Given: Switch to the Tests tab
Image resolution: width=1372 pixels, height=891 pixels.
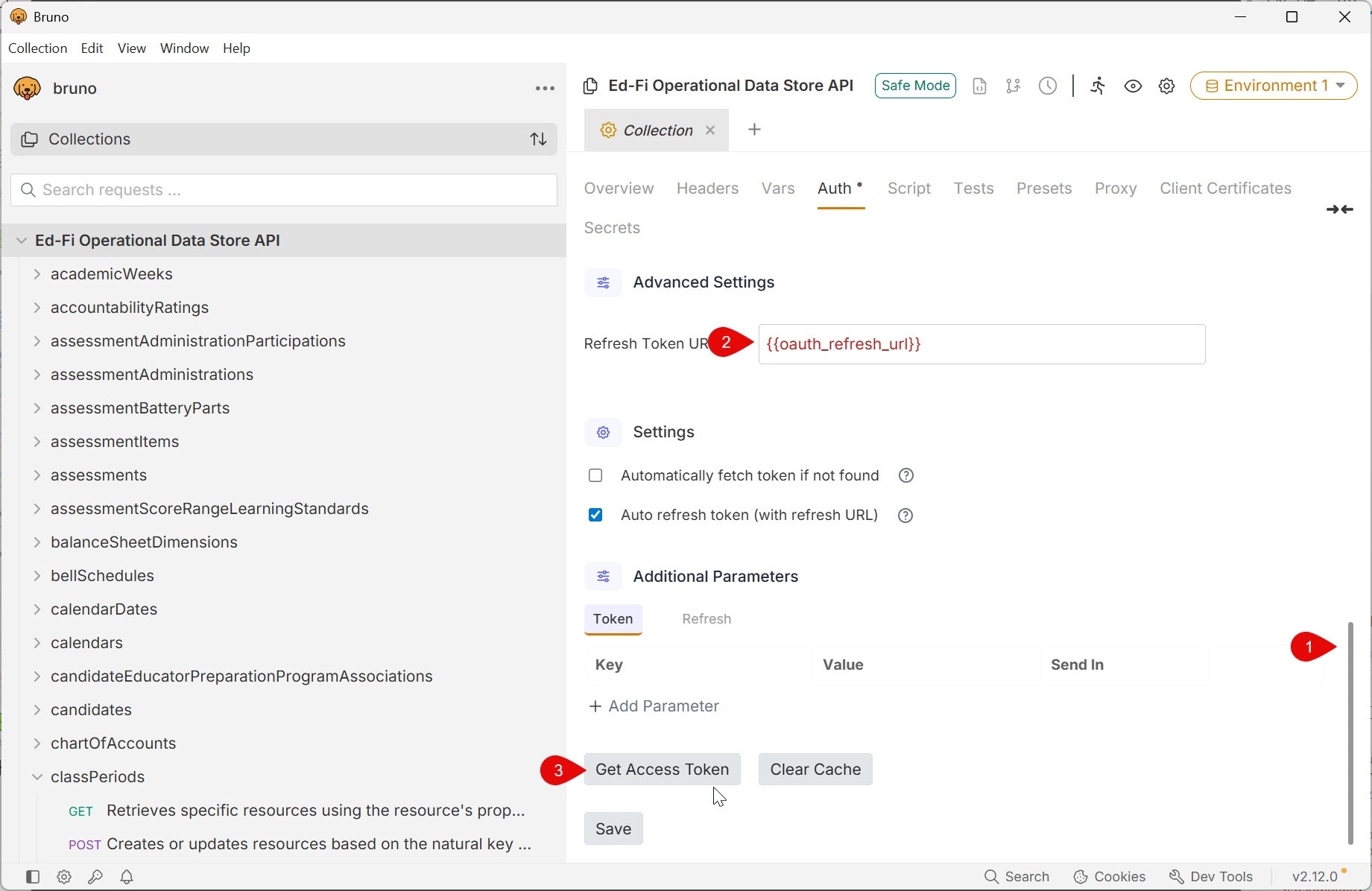Looking at the screenshot, I should tap(973, 188).
